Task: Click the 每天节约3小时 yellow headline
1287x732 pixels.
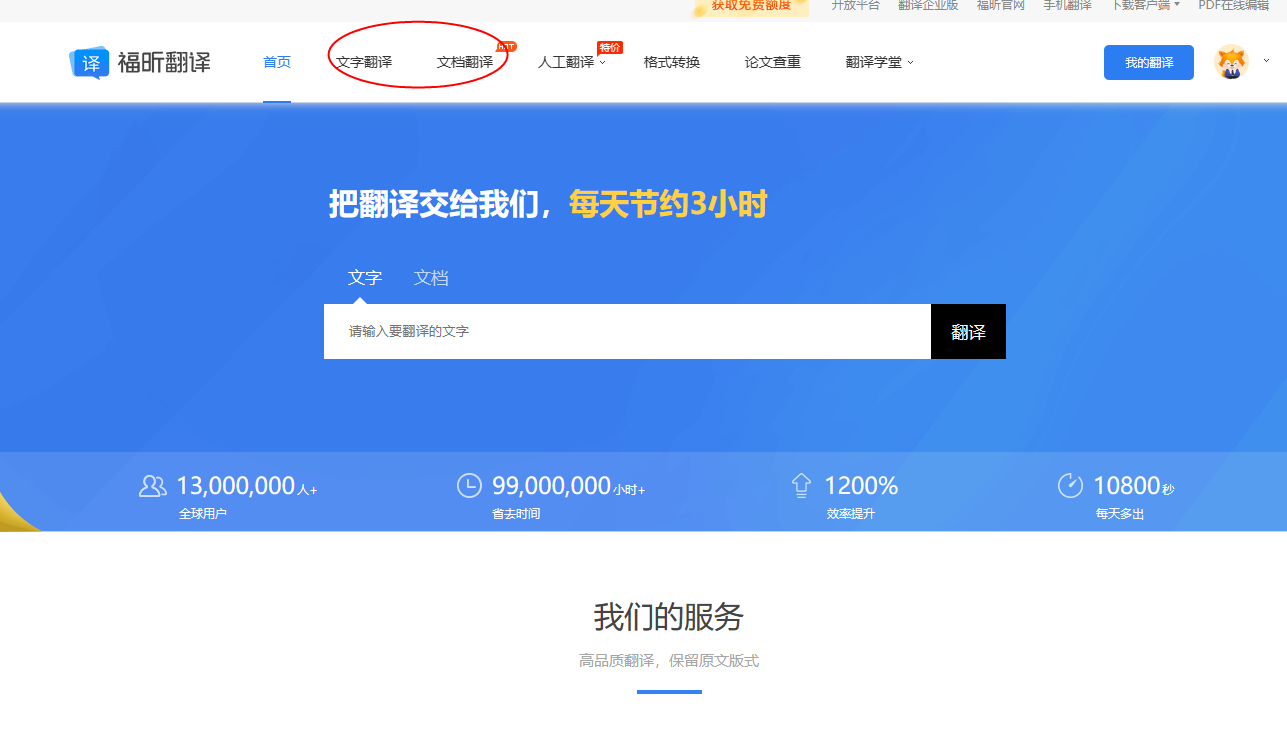Action: click(x=668, y=205)
